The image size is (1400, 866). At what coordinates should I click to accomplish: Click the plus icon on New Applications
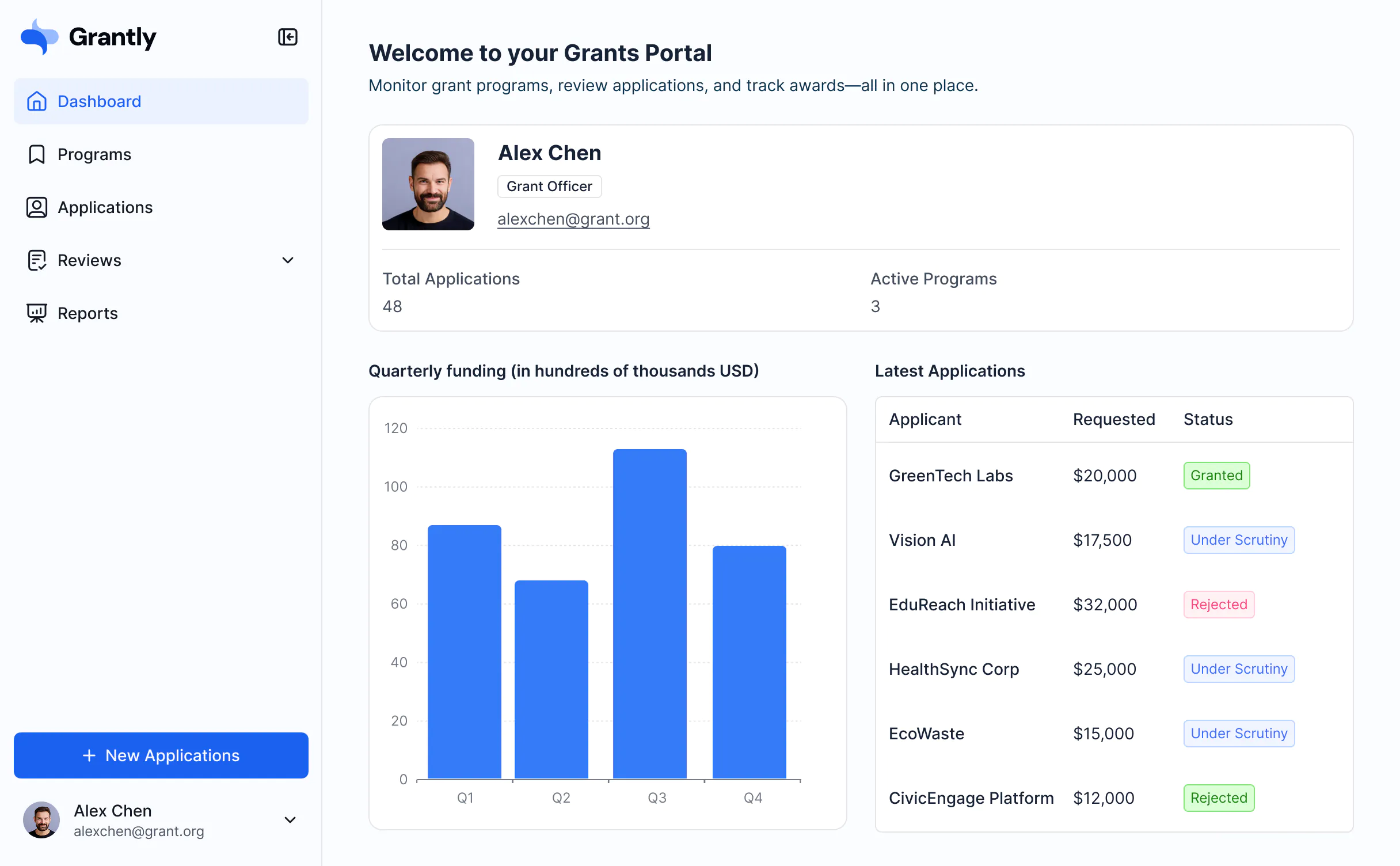90,755
